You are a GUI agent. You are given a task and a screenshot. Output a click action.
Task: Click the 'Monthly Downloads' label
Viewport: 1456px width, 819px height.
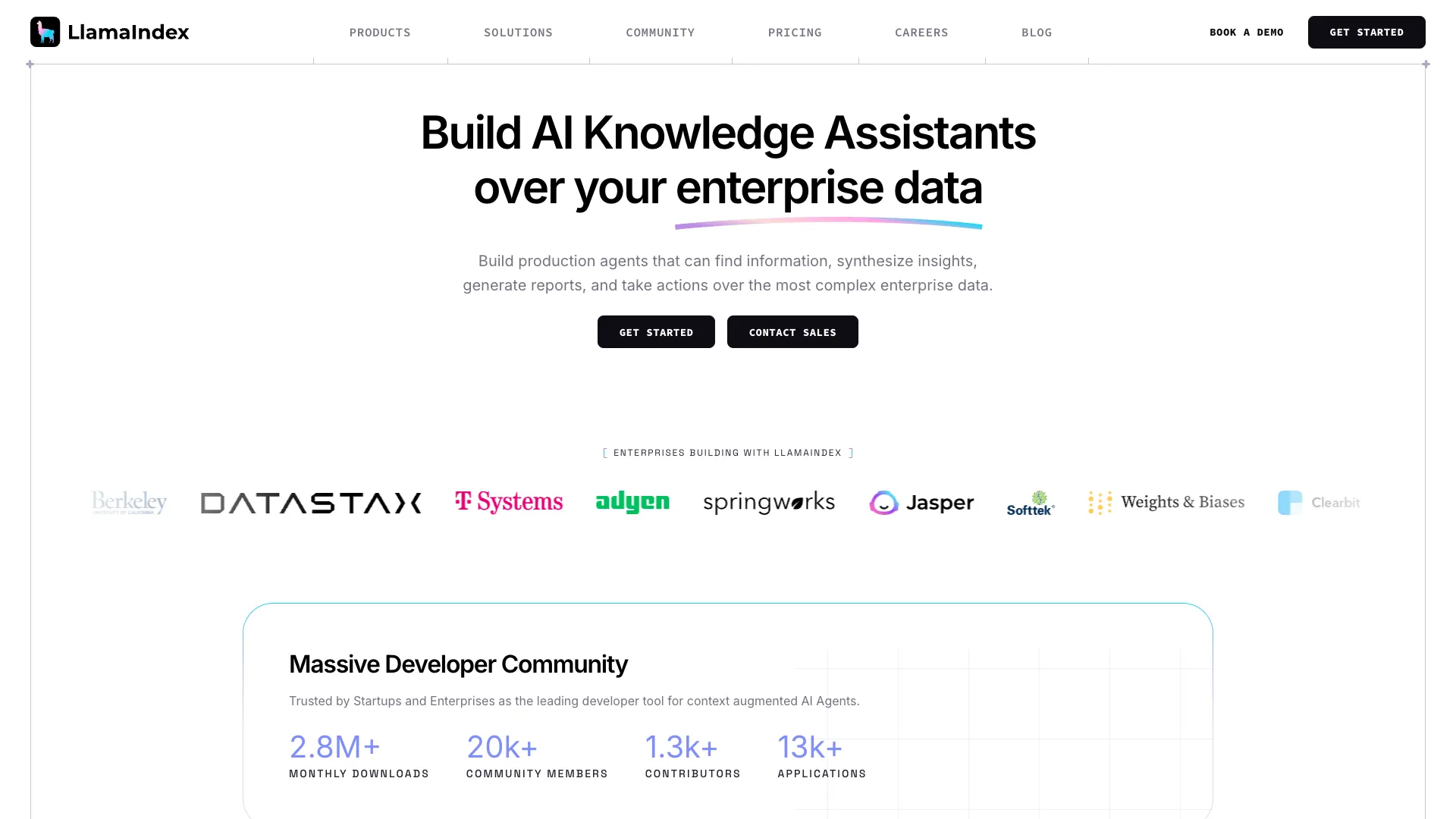(359, 773)
